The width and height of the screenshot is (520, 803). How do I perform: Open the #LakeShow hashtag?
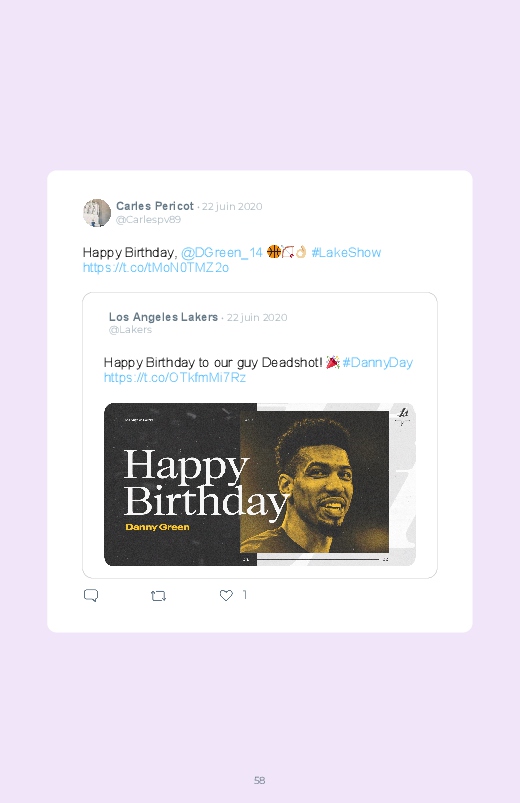tap(346, 252)
